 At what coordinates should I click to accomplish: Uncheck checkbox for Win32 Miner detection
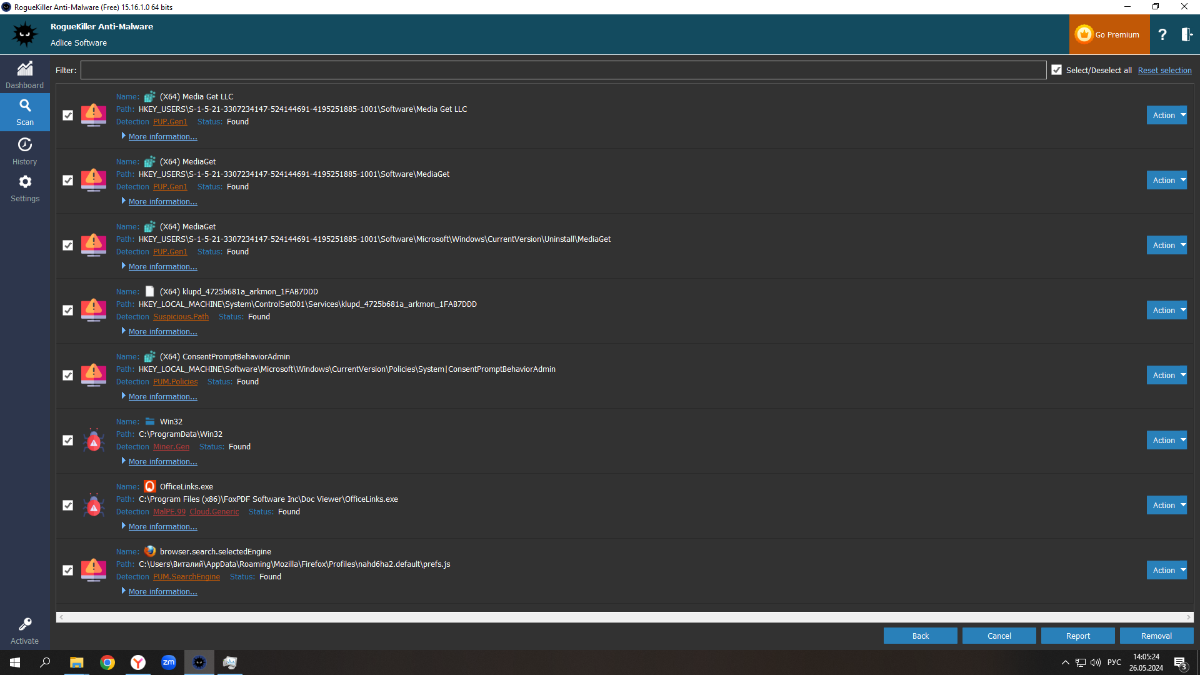point(68,440)
